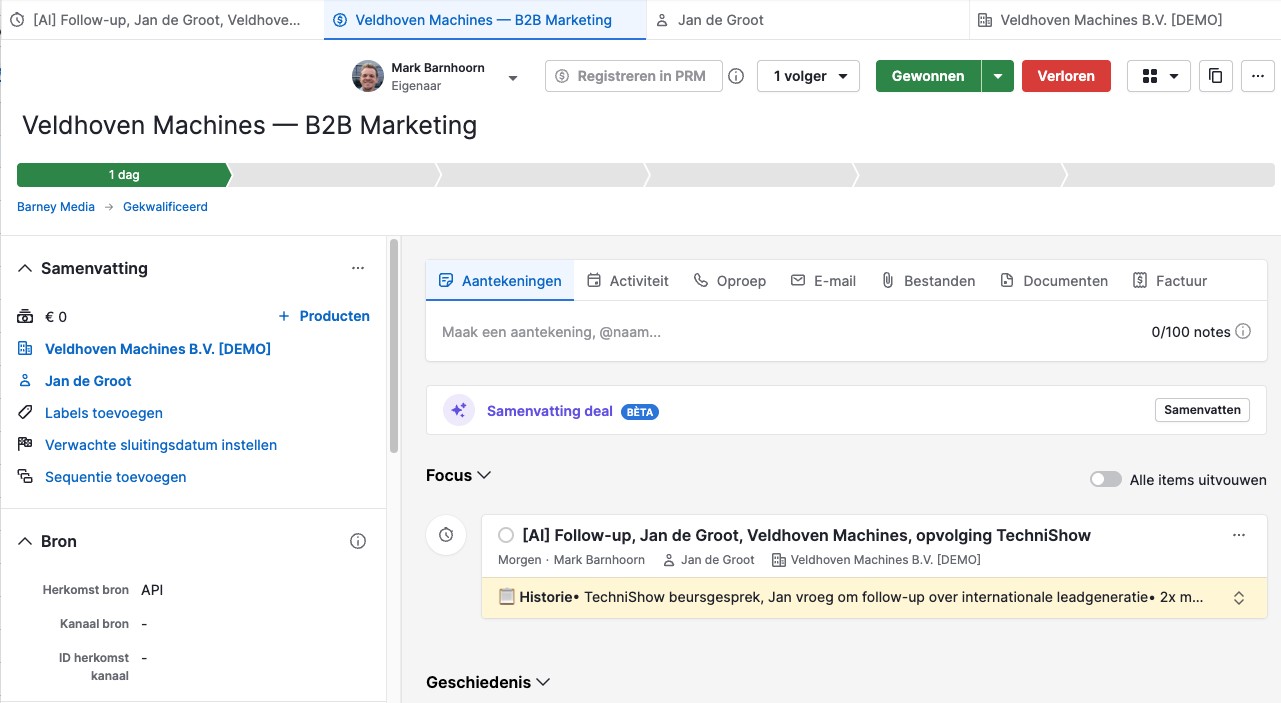Open the Veldhoven Machines B.V. [DEMO] link
Screen dimensions: 1281x703
pos(157,349)
